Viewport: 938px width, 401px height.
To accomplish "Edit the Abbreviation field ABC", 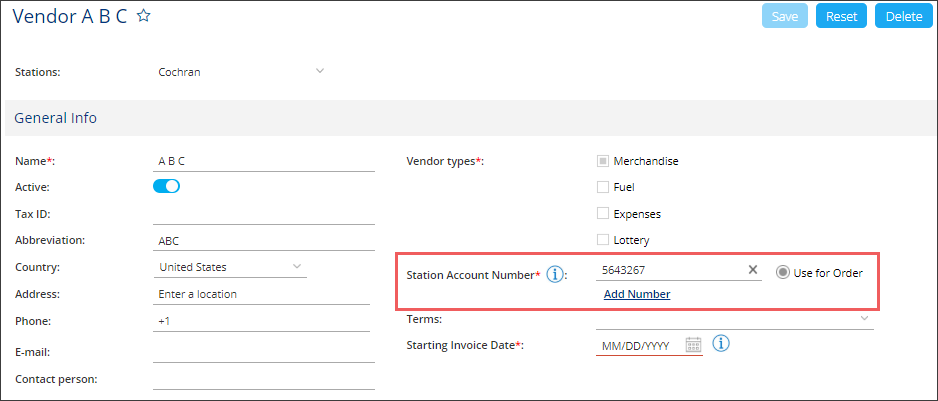I will tap(264, 241).
